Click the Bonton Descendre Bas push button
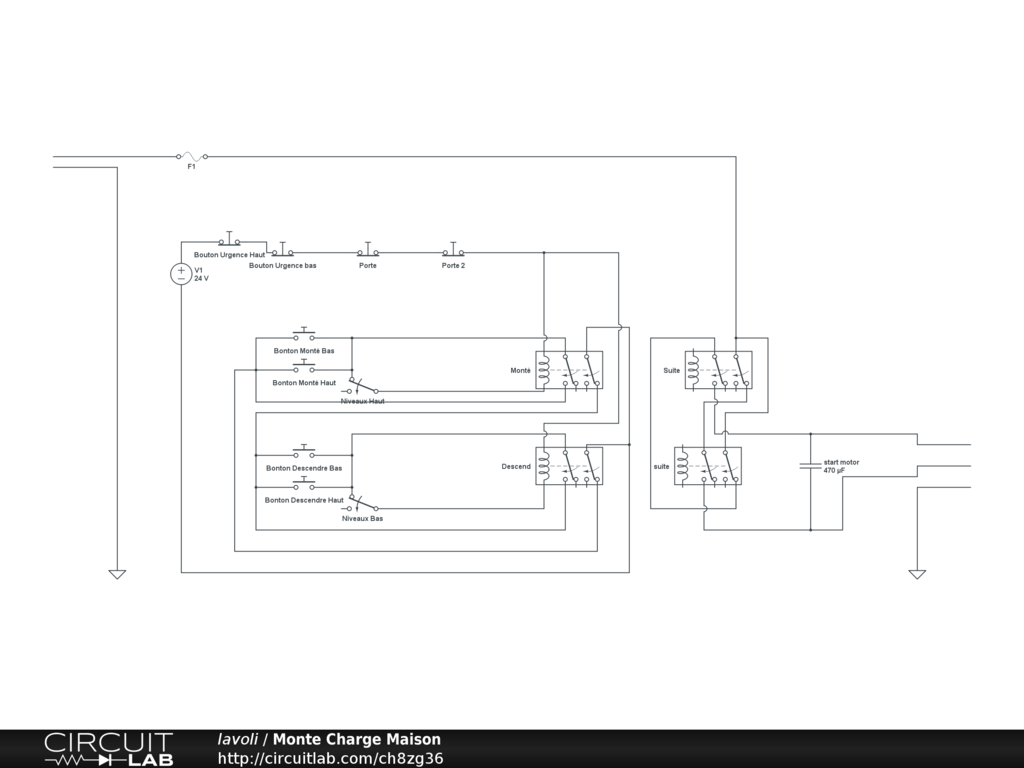This screenshot has width=1024, height=768. (x=304, y=454)
